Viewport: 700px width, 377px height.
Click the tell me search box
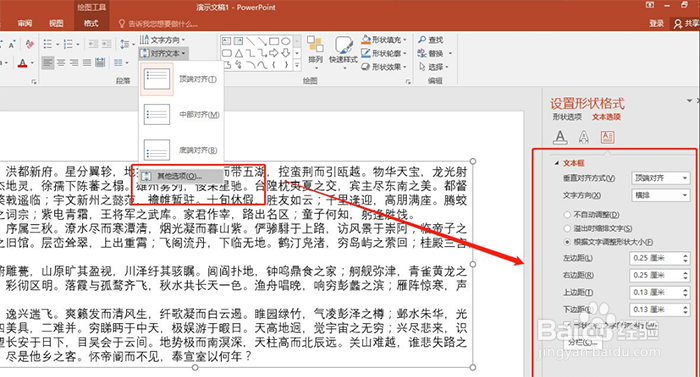158,24
